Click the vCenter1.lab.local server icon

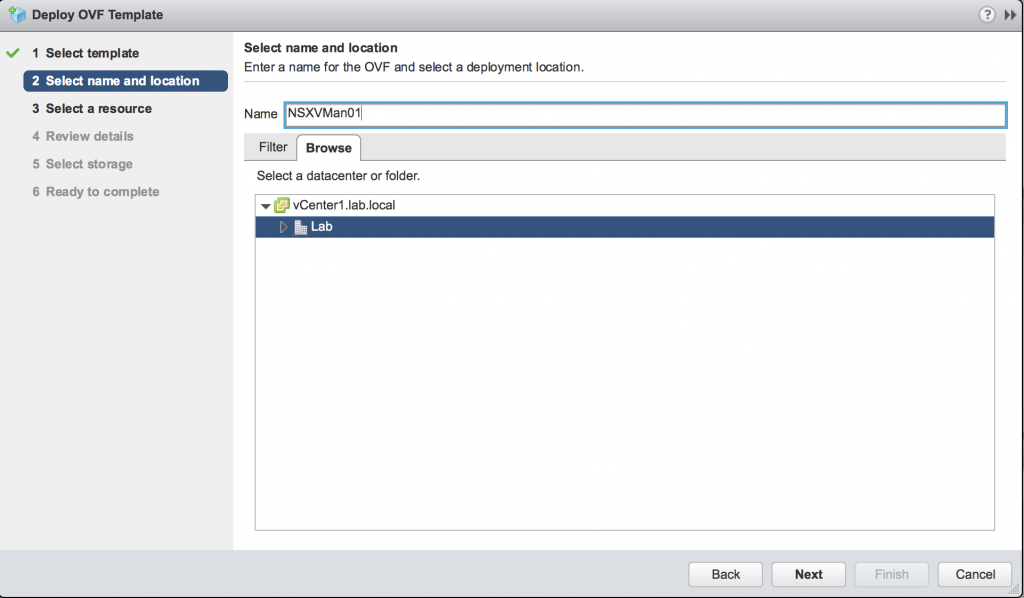tap(281, 205)
